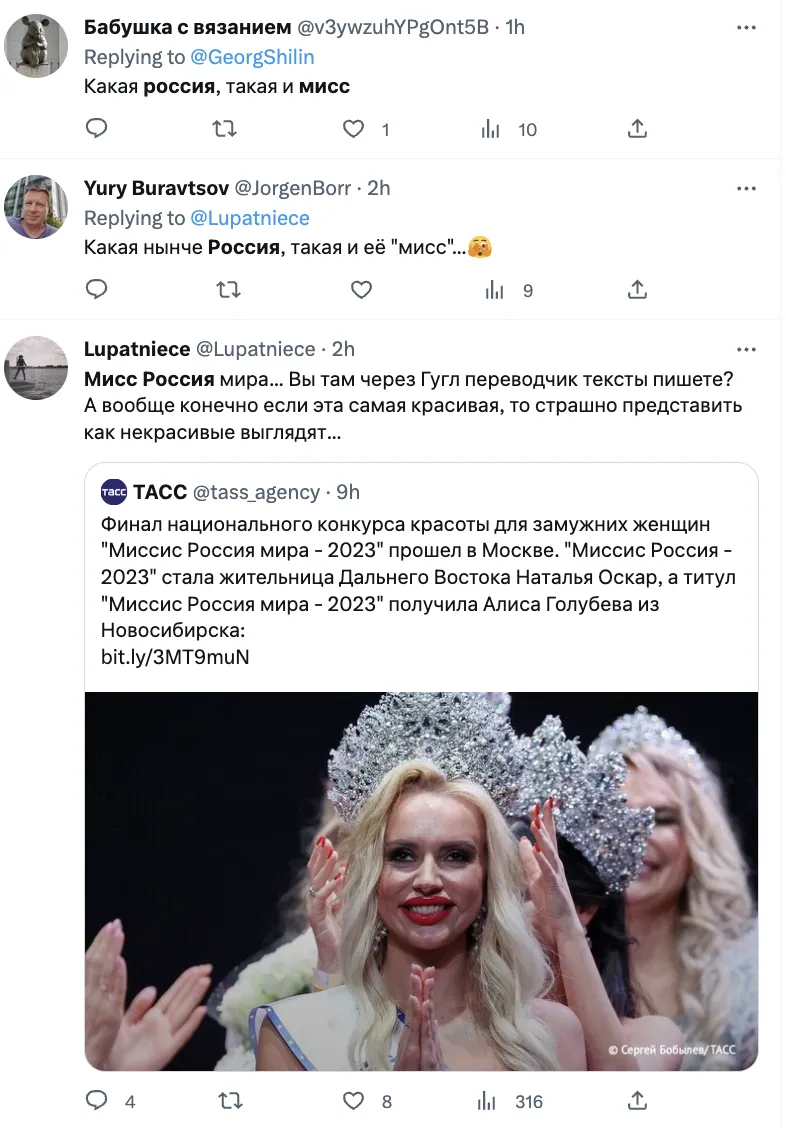The image size is (786, 1128).
Task: Open the share icon under Lupatniece's tweet
Action: click(637, 1100)
